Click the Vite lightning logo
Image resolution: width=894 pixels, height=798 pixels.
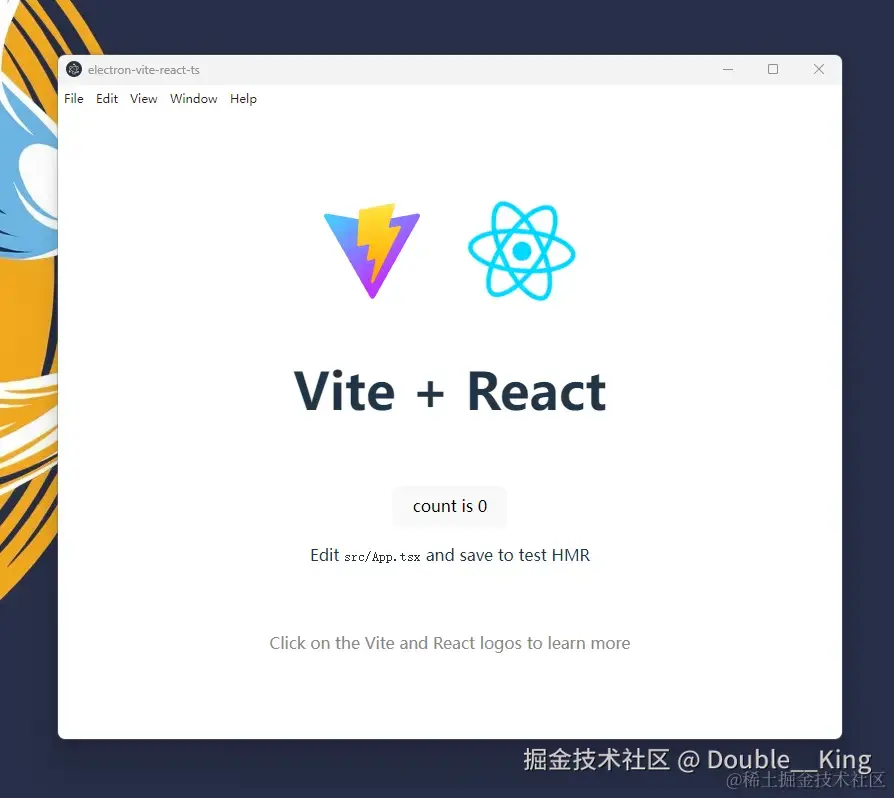click(372, 251)
